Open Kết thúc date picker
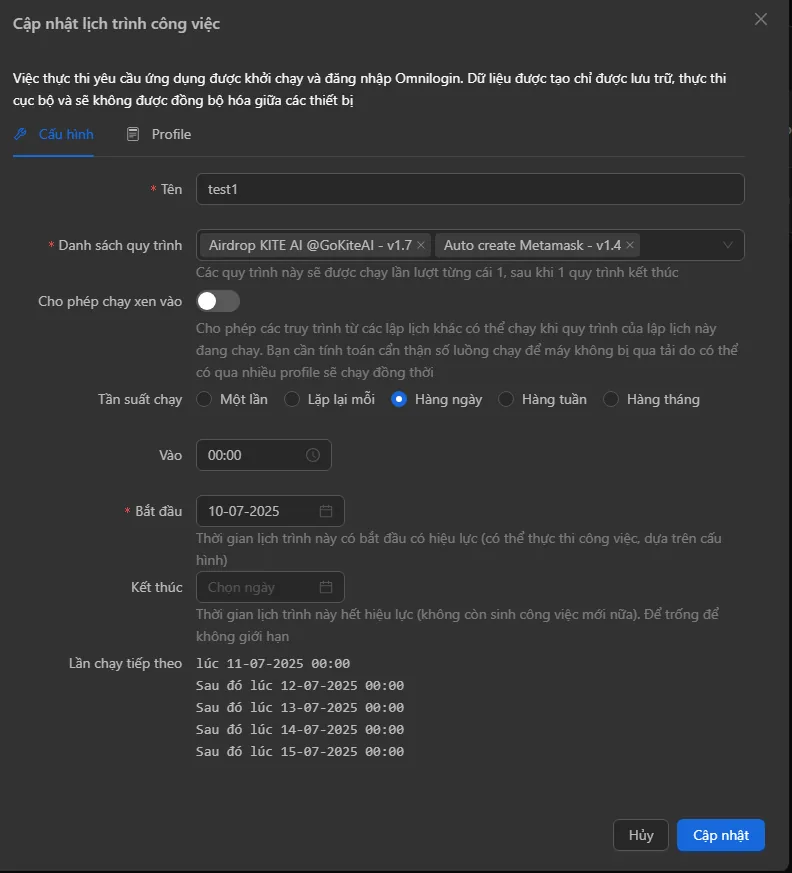The image size is (792, 873). click(x=260, y=587)
